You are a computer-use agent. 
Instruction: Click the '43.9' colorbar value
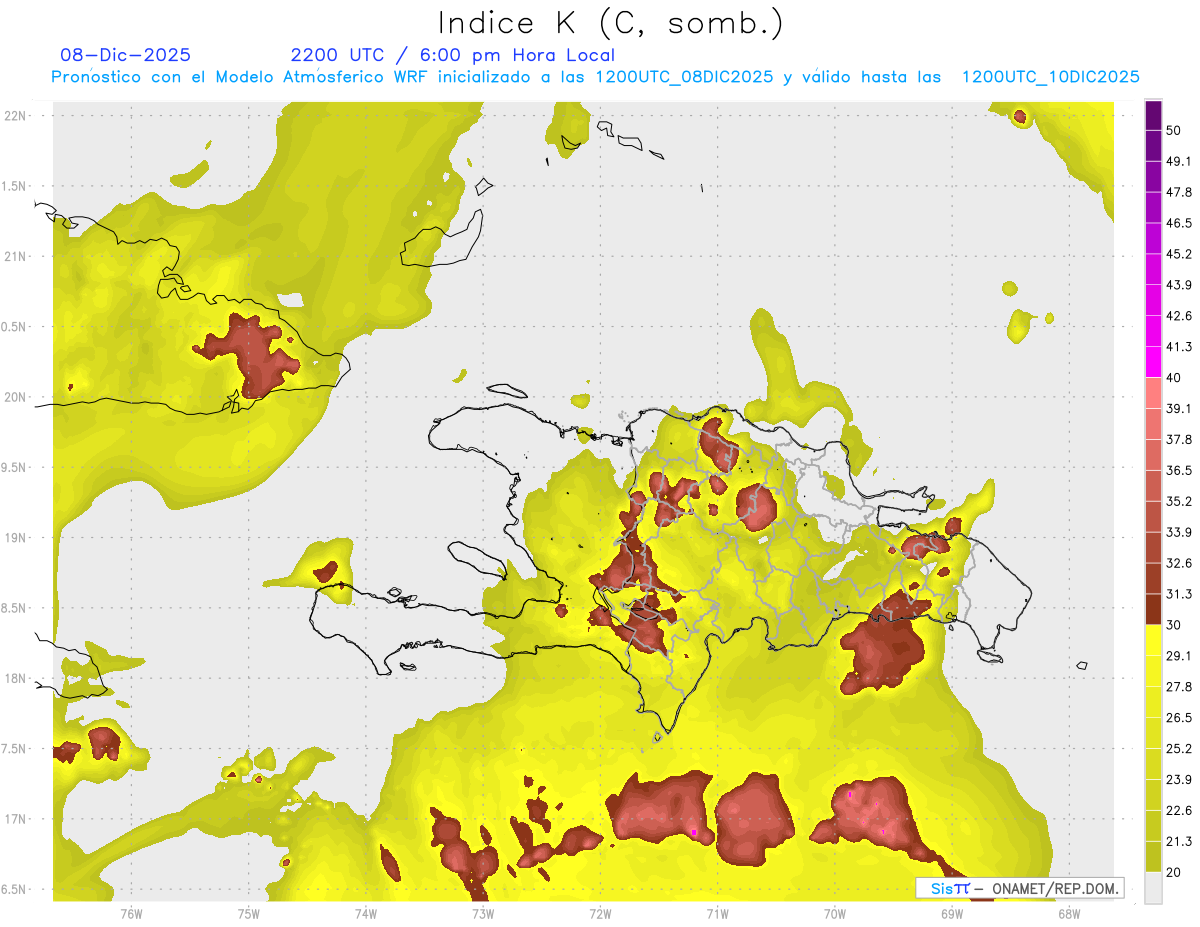click(x=1178, y=285)
